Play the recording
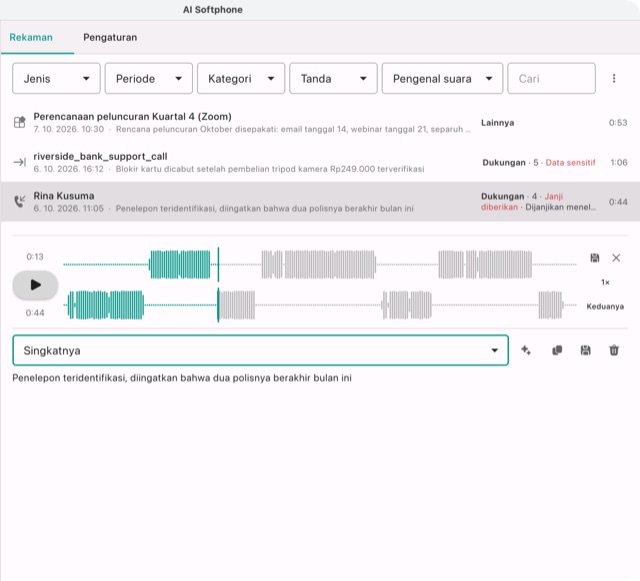 coord(35,285)
